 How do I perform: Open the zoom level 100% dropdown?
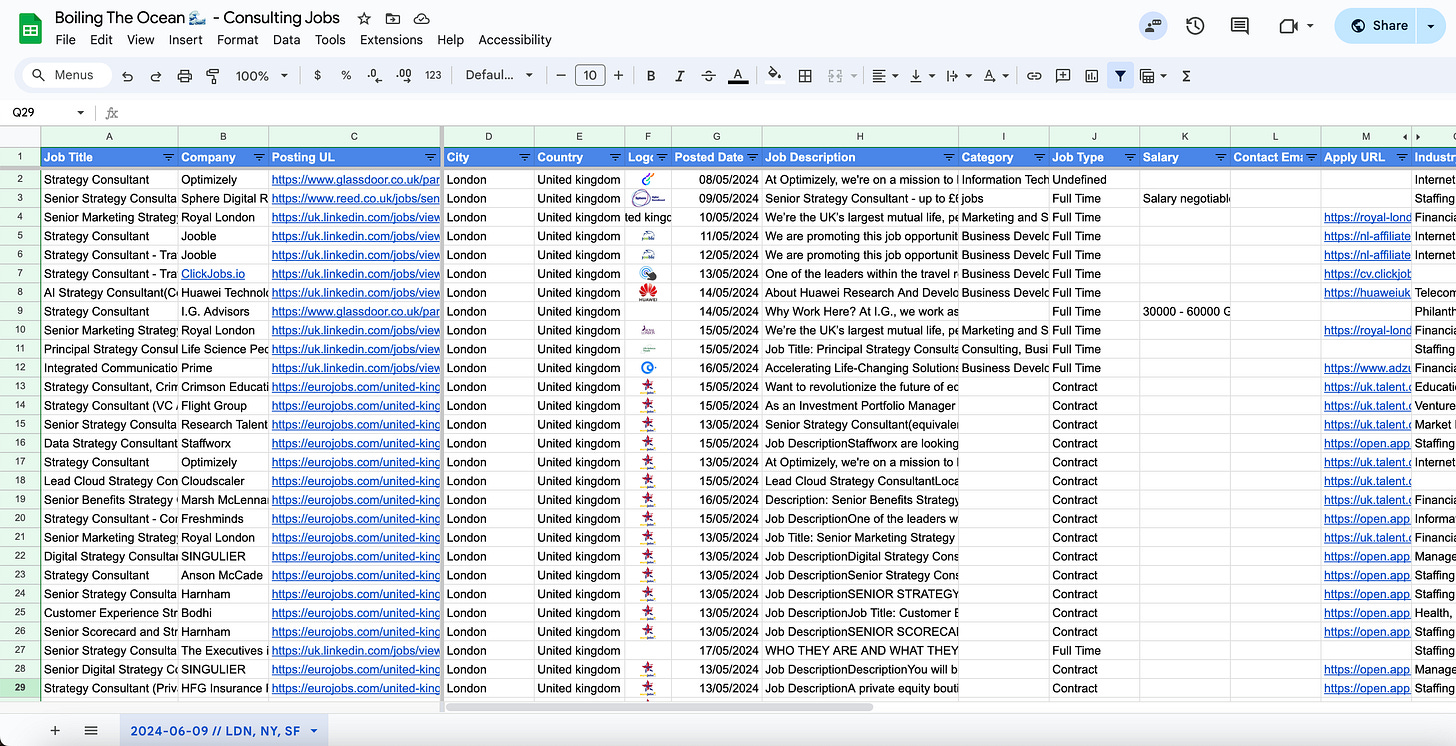(x=261, y=76)
